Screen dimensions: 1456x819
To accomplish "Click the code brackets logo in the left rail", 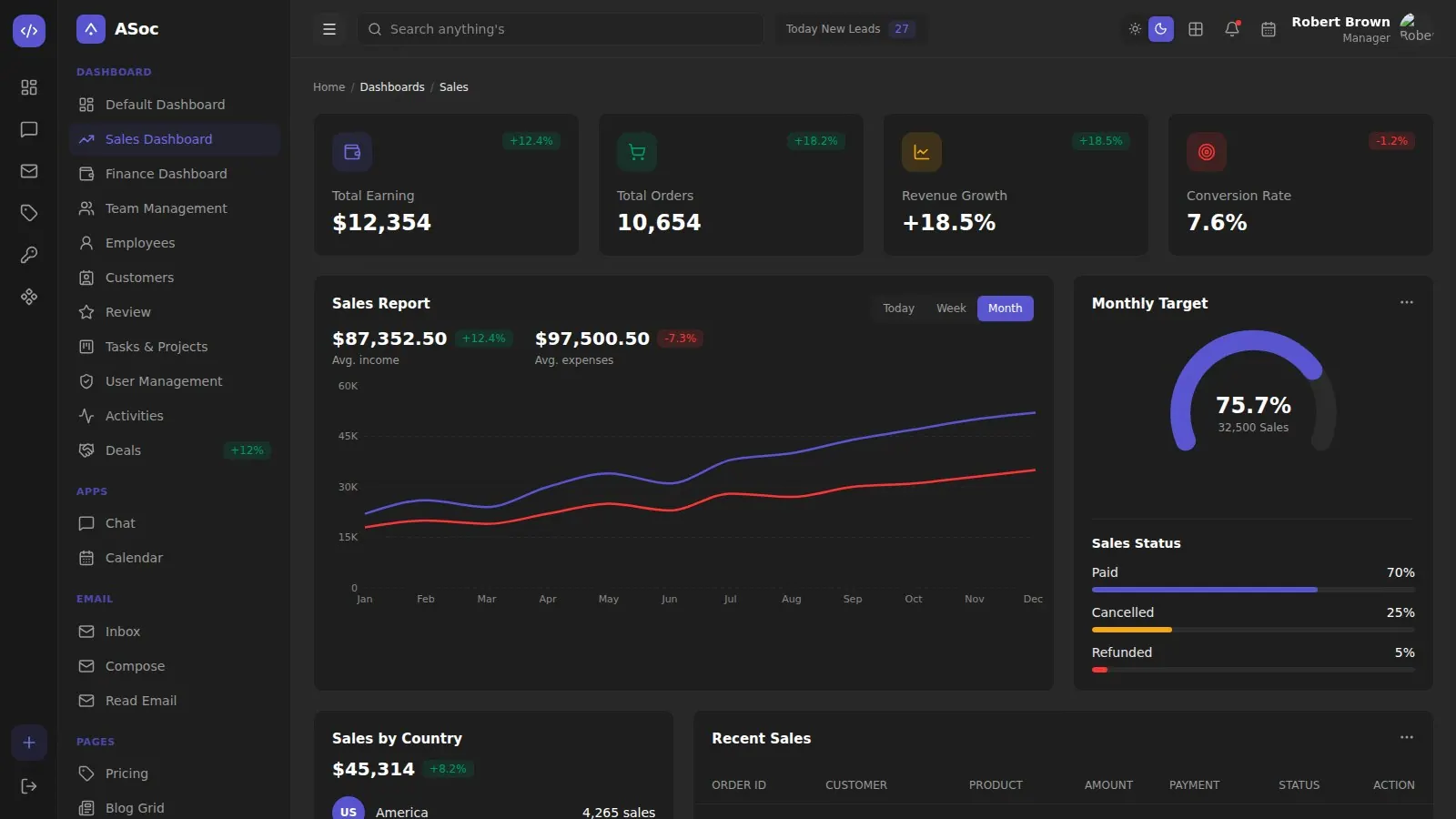I will pyautogui.click(x=29, y=30).
